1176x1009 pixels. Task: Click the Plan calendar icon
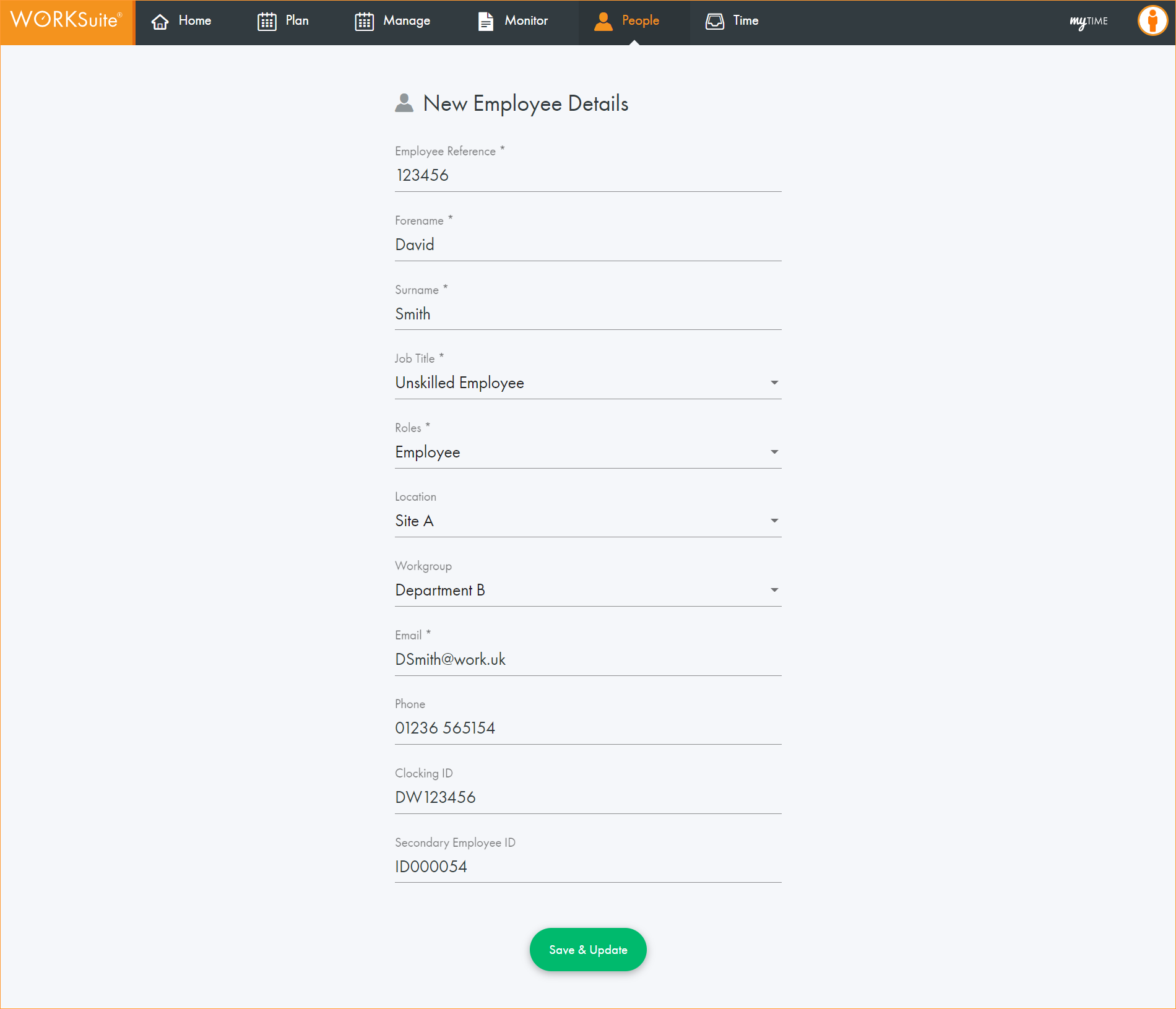[x=267, y=22]
